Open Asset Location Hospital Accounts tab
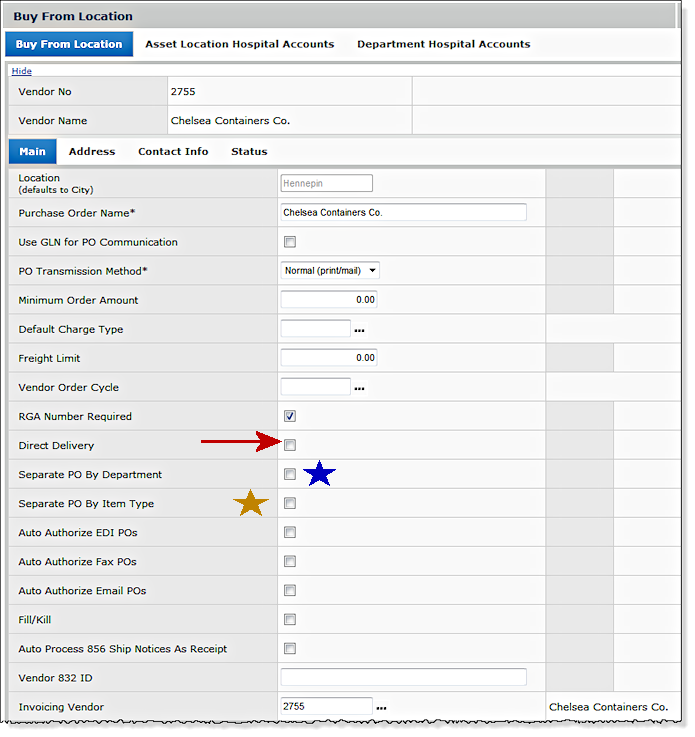The image size is (695, 737). click(x=239, y=44)
